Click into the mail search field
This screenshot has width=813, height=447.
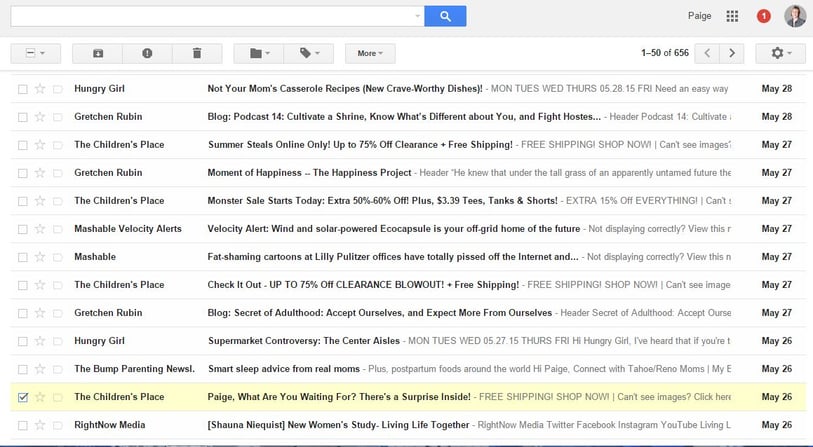(x=212, y=16)
